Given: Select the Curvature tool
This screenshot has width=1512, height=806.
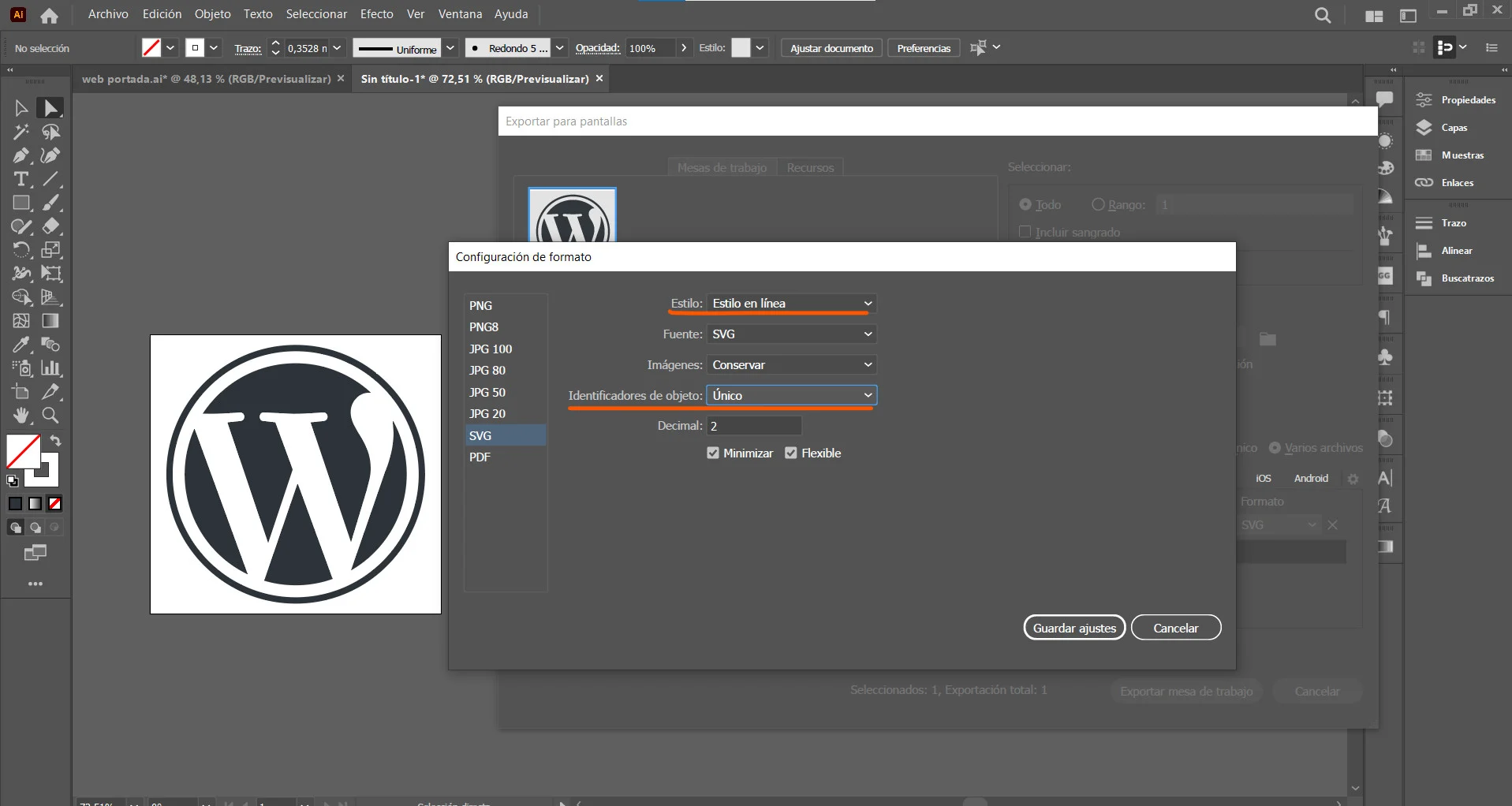Looking at the screenshot, I should pyautogui.click(x=51, y=155).
